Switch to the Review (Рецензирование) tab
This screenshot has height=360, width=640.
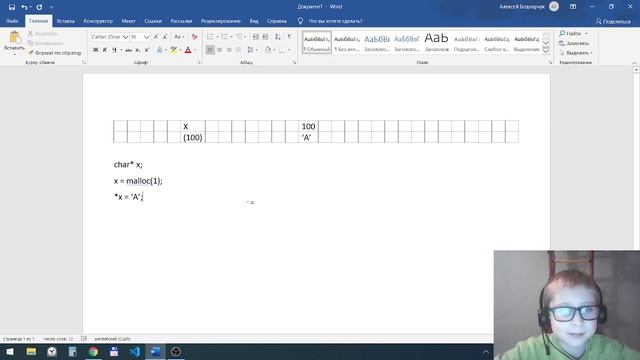click(x=221, y=21)
